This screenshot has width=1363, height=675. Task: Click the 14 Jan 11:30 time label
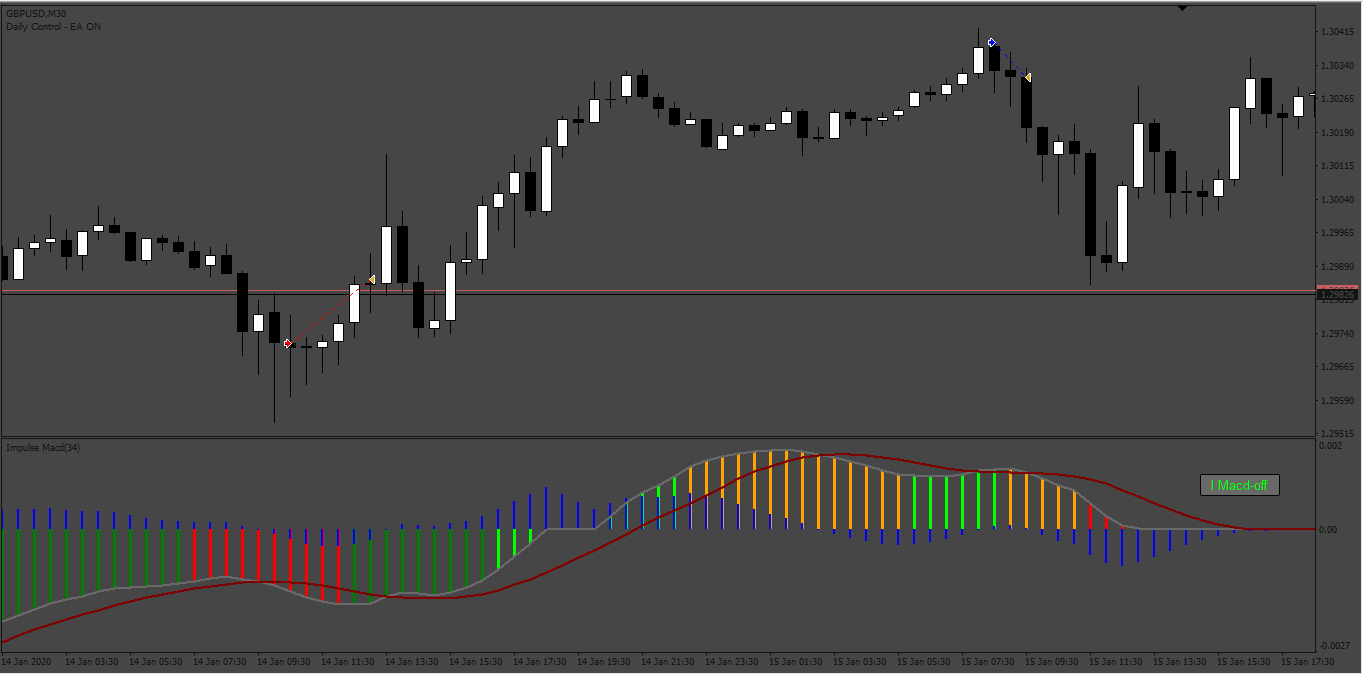(347, 662)
